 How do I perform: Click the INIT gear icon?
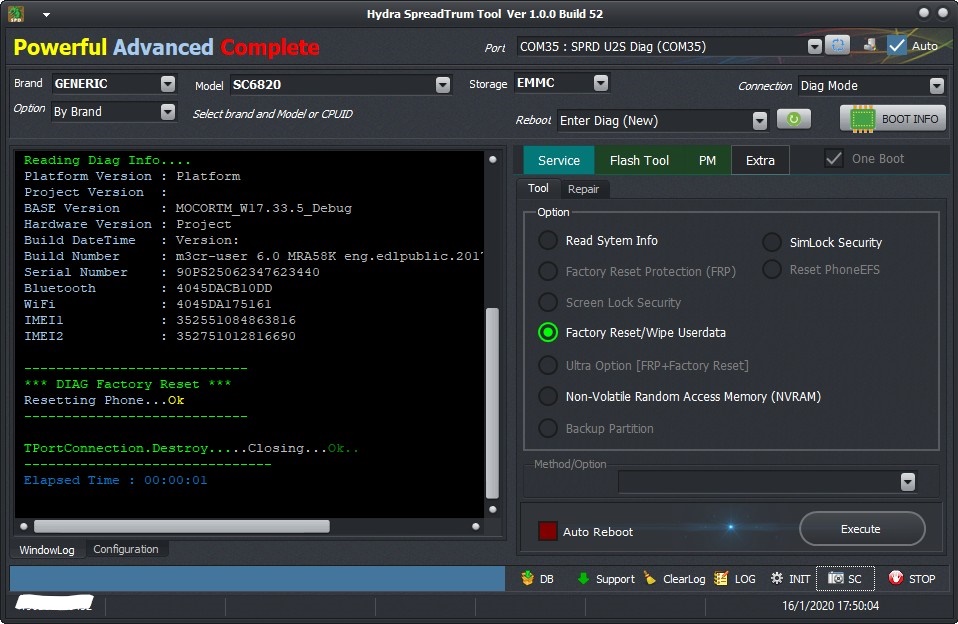776,578
